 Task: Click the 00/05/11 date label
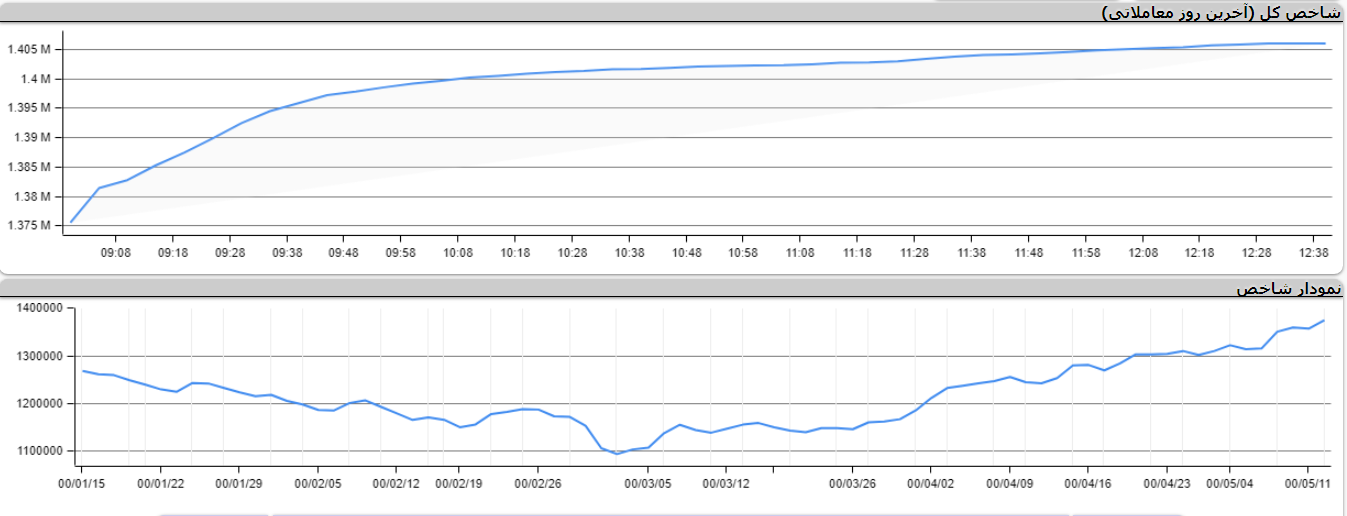point(1310,484)
